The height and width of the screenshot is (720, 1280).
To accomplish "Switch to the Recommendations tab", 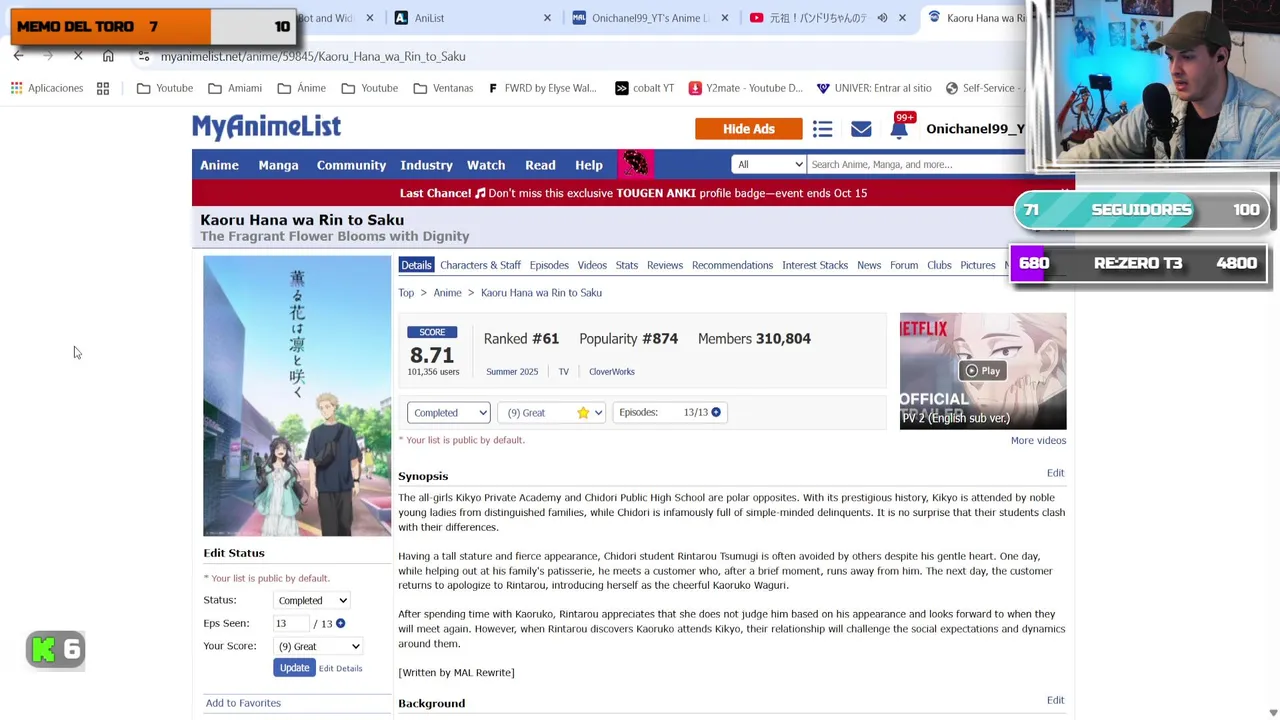I will pos(732,265).
